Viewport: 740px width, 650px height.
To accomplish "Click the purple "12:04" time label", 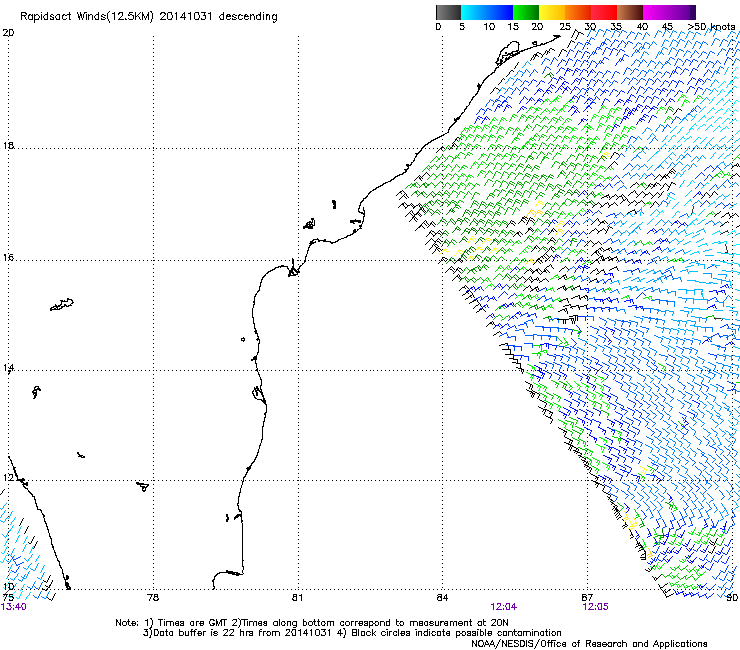I will coord(504,607).
